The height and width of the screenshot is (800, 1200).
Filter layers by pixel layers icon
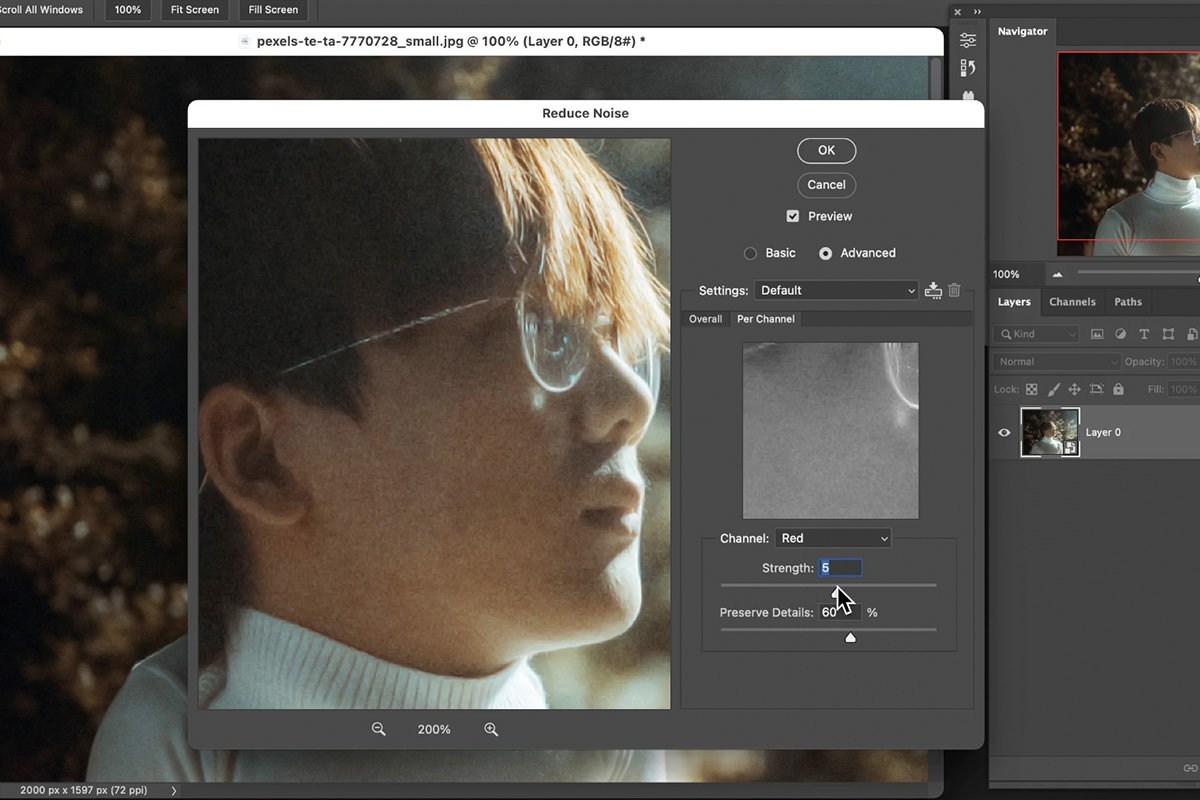(x=1097, y=334)
